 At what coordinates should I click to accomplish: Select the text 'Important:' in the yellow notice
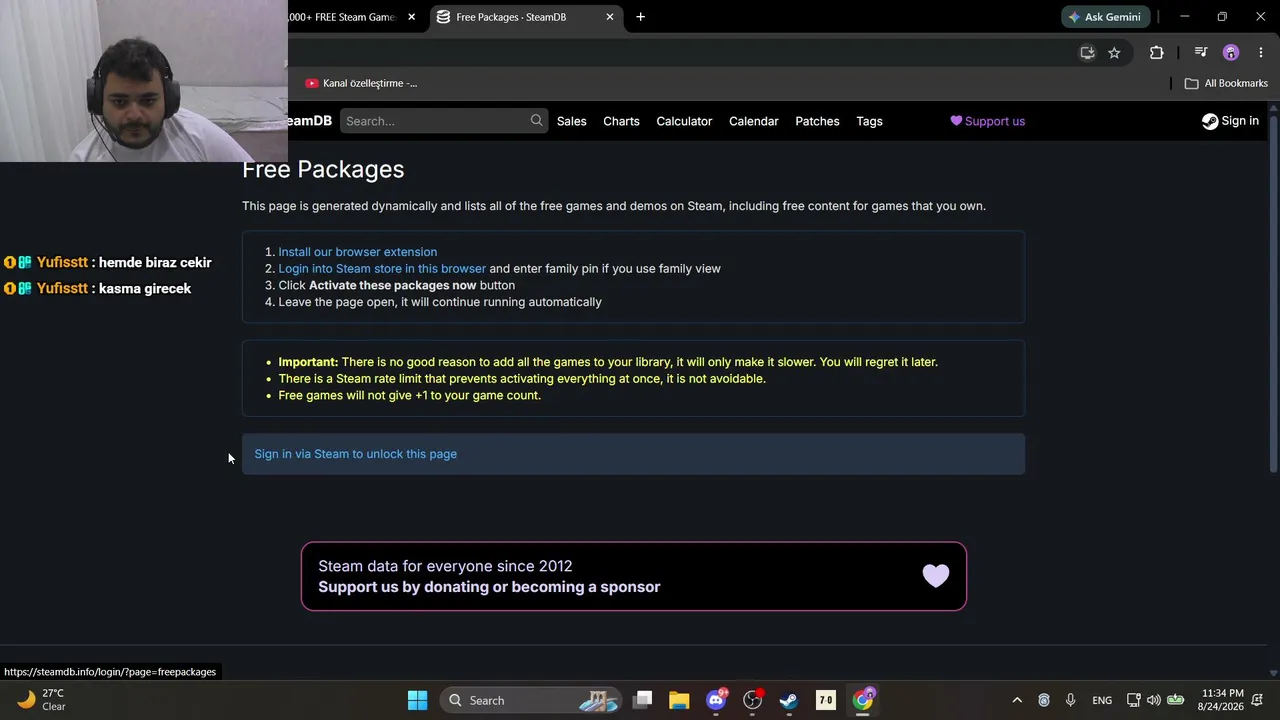click(x=308, y=362)
